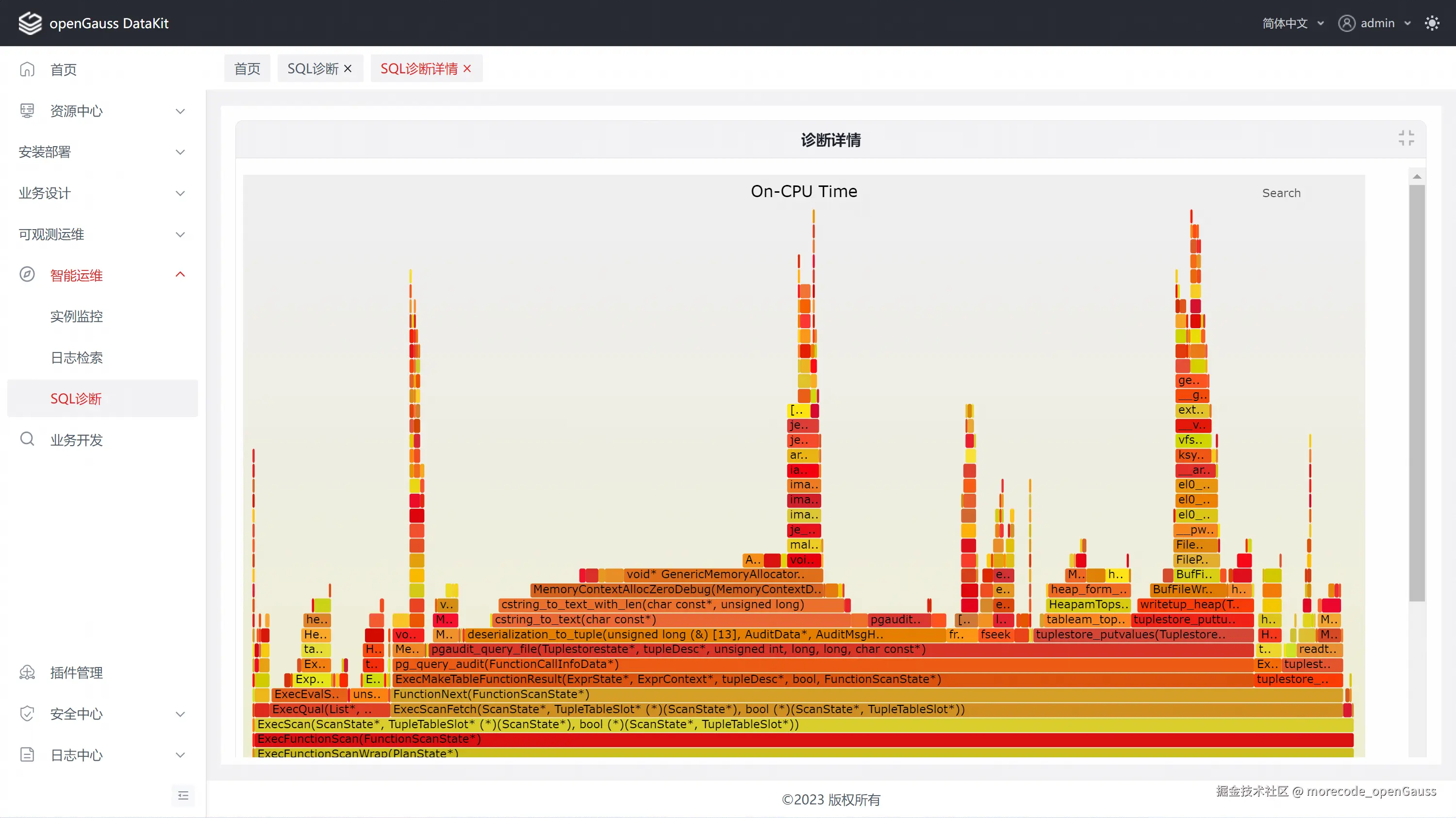Collapse the 智能运维 submenu chevron
The width and height of the screenshot is (1456, 818).
click(x=181, y=275)
